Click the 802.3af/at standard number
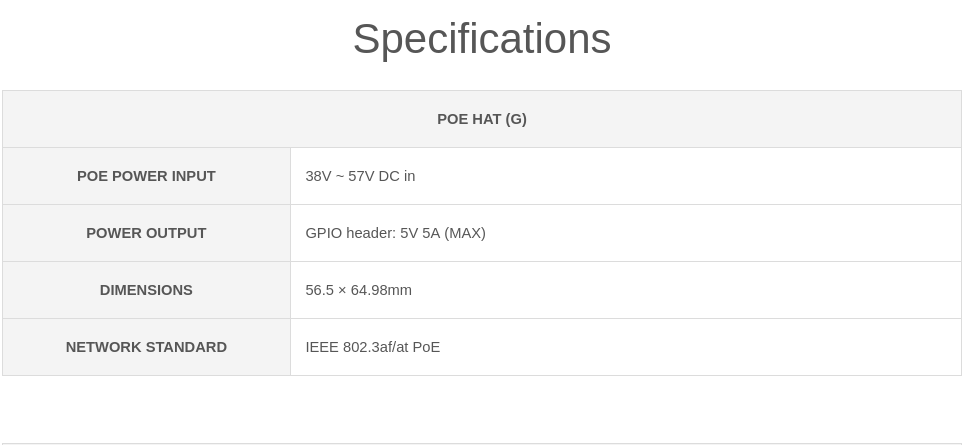 tap(376, 347)
